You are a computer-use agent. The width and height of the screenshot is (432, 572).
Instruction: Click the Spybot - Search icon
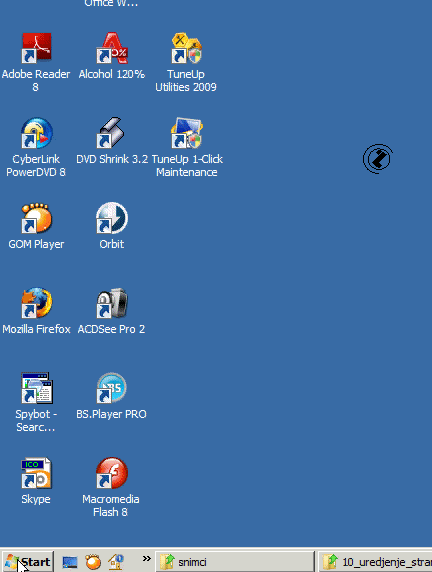(x=36, y=388)
